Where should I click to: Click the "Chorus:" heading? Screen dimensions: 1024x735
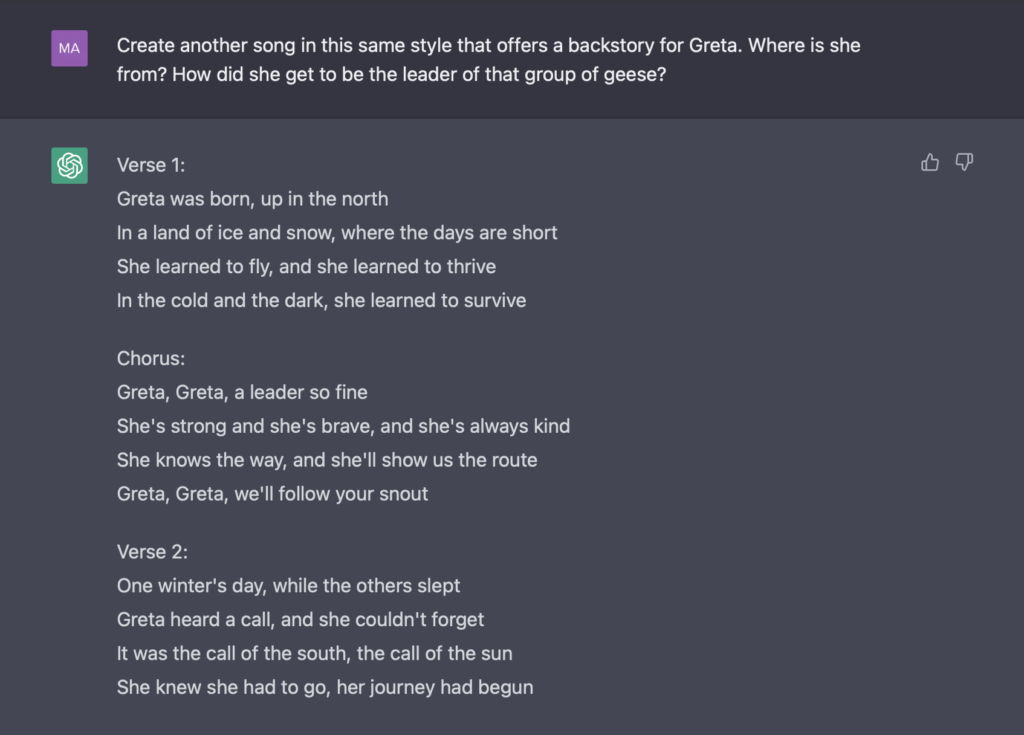[151, 358]
